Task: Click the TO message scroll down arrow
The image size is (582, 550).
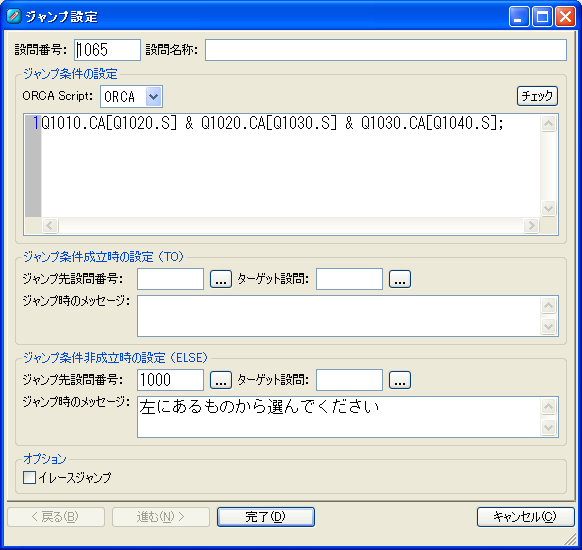Action: pos(549,326)
